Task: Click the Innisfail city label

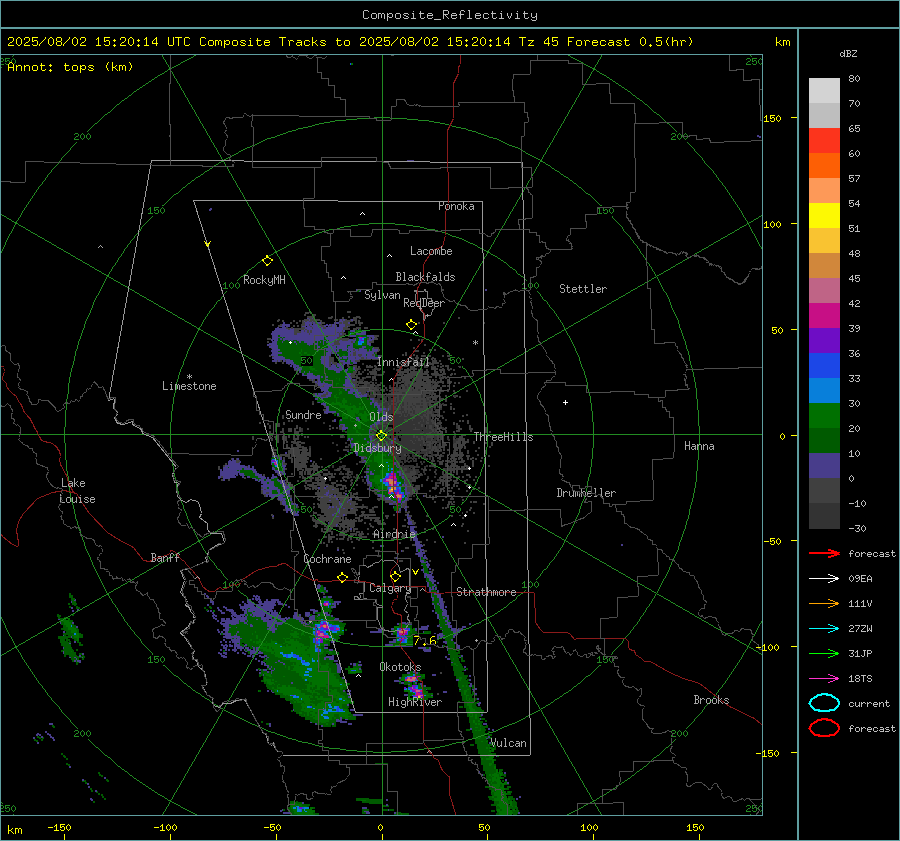Action: pos(403,362)
